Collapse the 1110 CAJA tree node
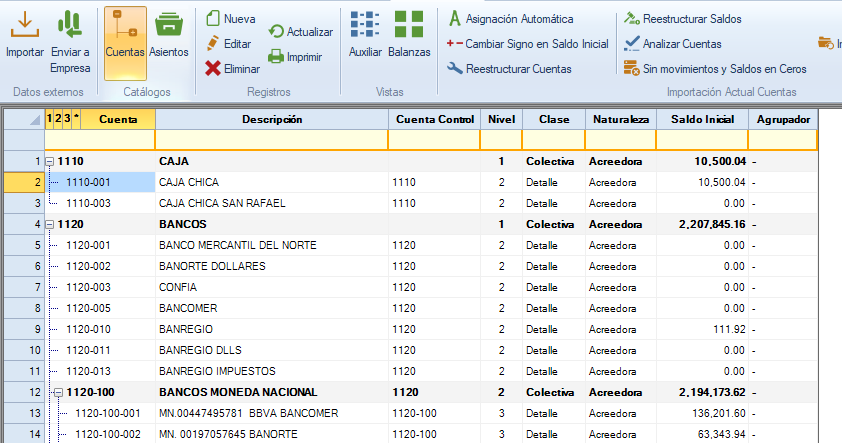The height and width of the screenshot is (443, 842). click(51, 161)
